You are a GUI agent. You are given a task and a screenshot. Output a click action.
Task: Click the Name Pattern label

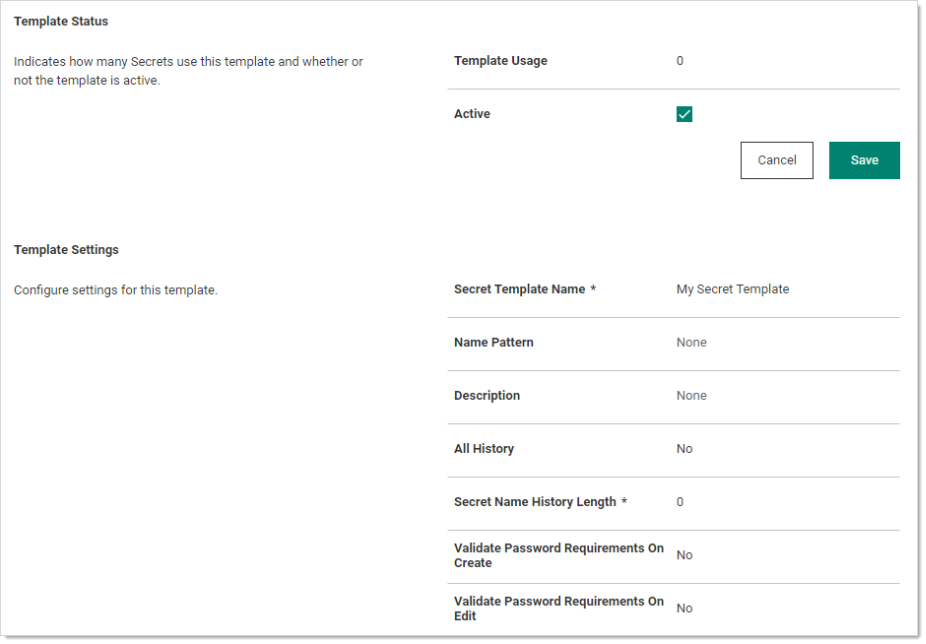click(x=493, y=342)
